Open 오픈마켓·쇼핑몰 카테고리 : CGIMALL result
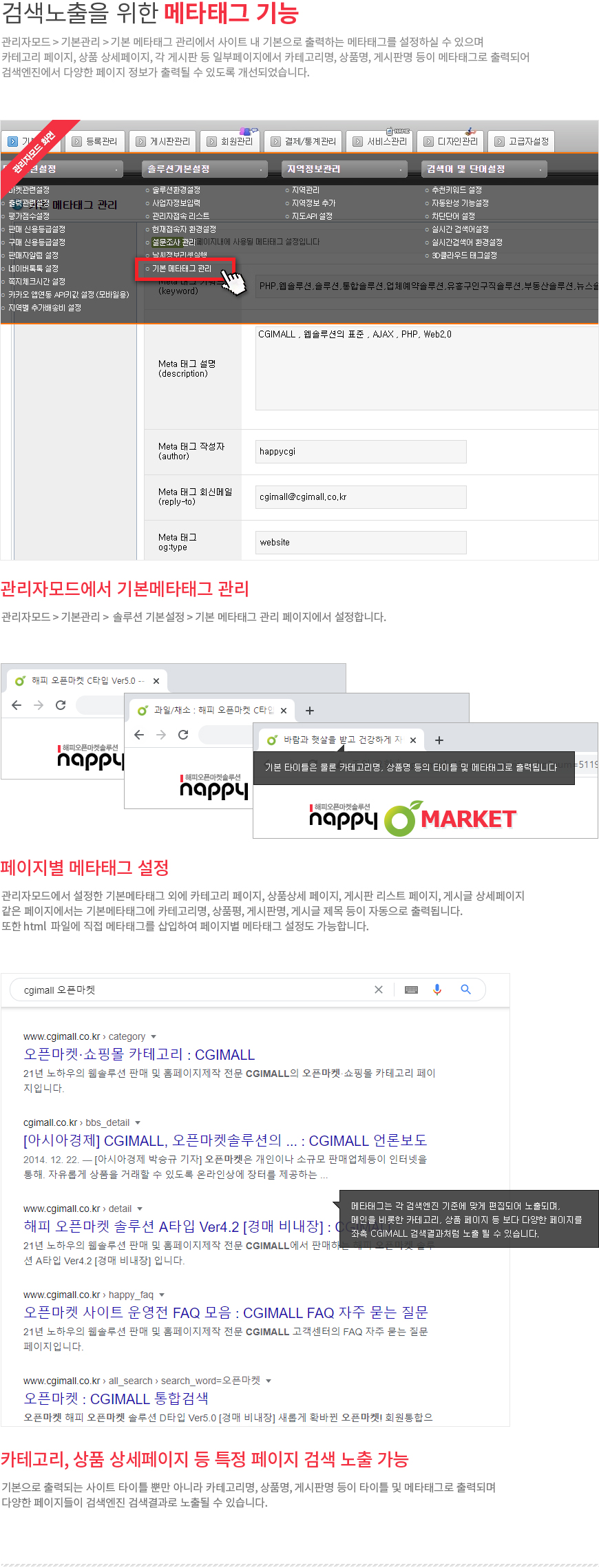Screen dimensions: 599x1568 tap(140, 1055)
